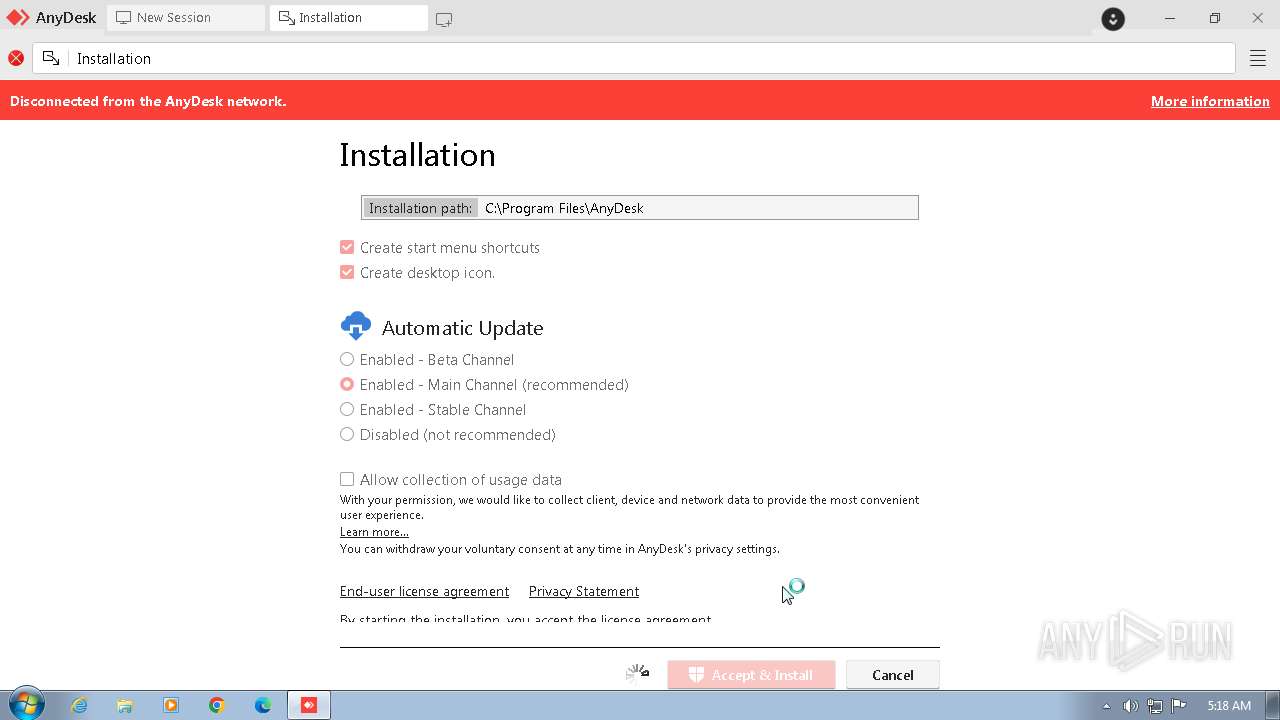Click the address field showing Installation
Viewport: 1280px width, 720px height.
coord(634,58)
